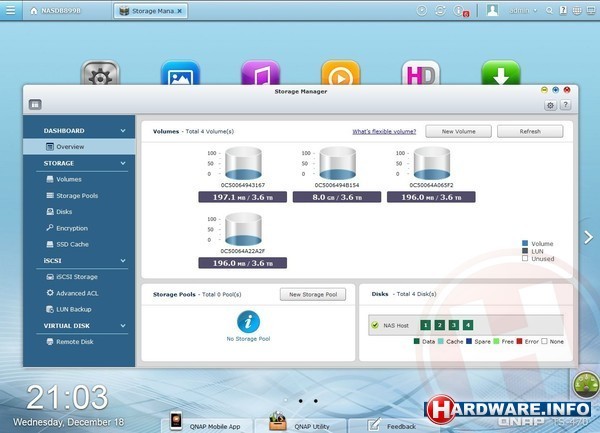
Task: Select volume cylinder 0C5006494B154
Action: coord(338,163)
